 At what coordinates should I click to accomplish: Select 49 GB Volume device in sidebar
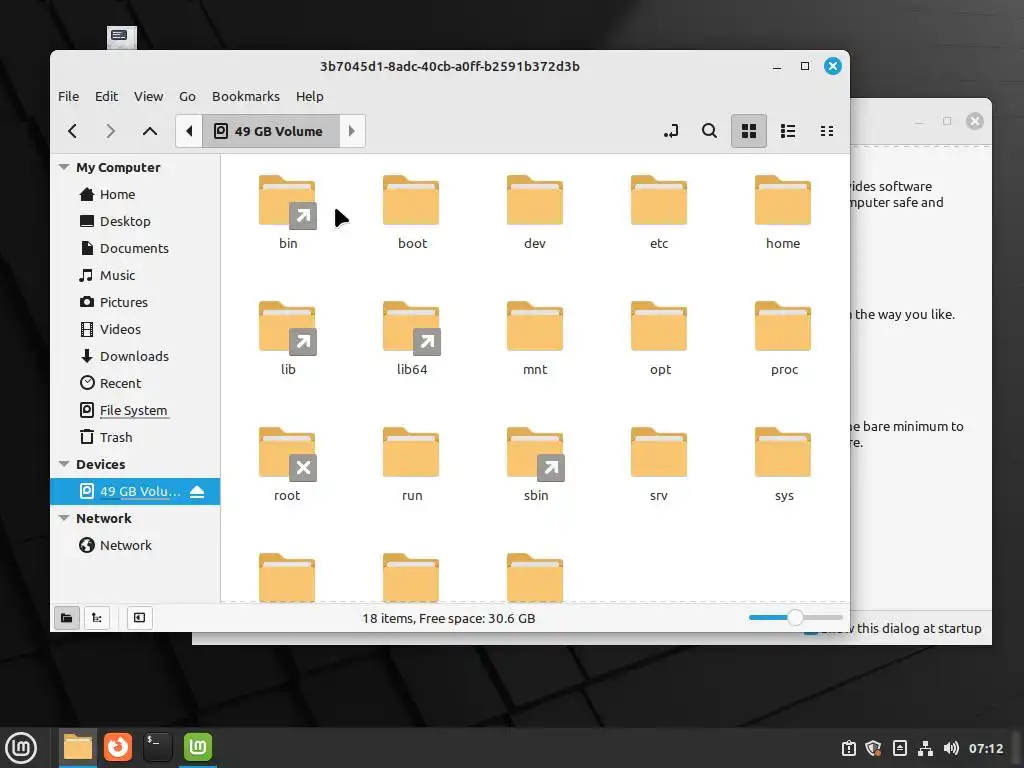(135, 492)
